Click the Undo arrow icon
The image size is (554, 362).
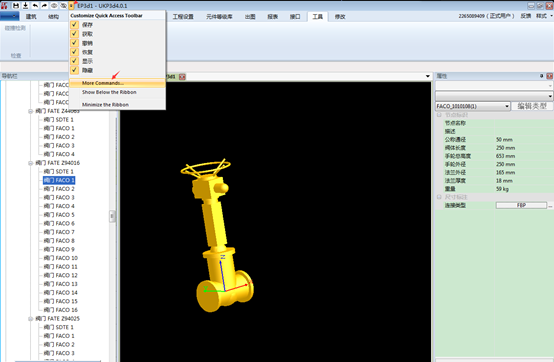coord(35,5)
